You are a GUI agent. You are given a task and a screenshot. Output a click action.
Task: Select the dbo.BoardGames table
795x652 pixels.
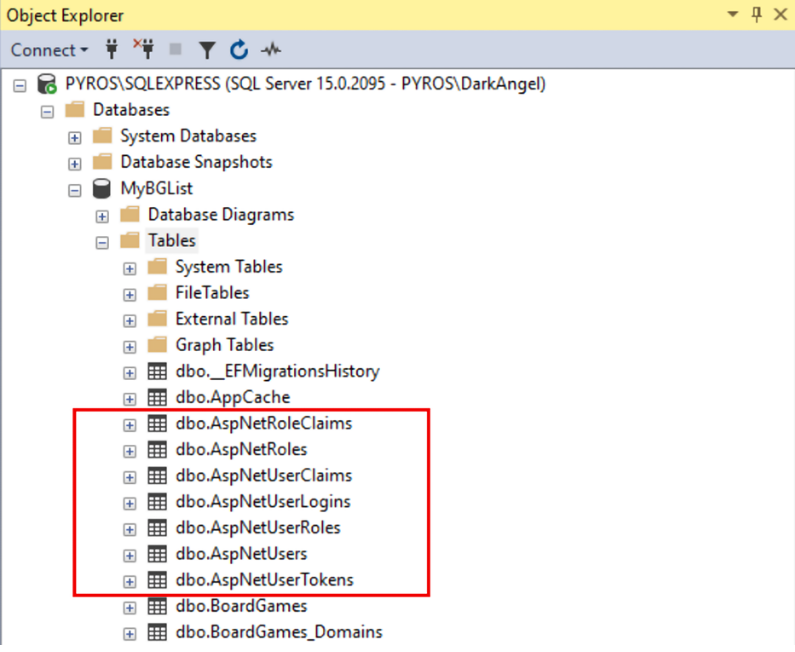pos(241,606)
